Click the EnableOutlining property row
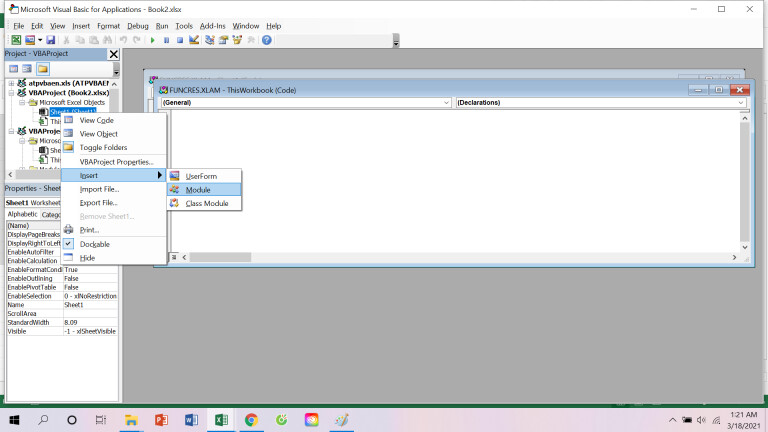Screen dimensions: 768x432 click(x=62, y=278)
